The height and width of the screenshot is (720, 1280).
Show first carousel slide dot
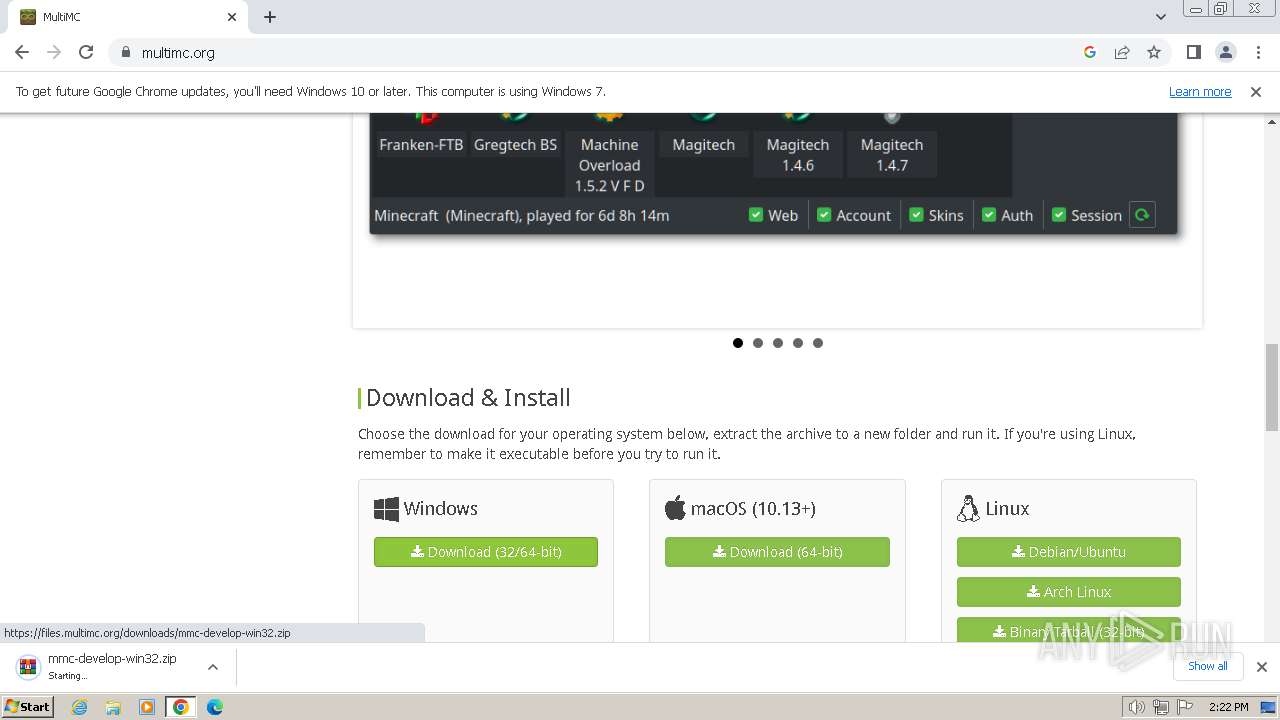pos(738,343)
